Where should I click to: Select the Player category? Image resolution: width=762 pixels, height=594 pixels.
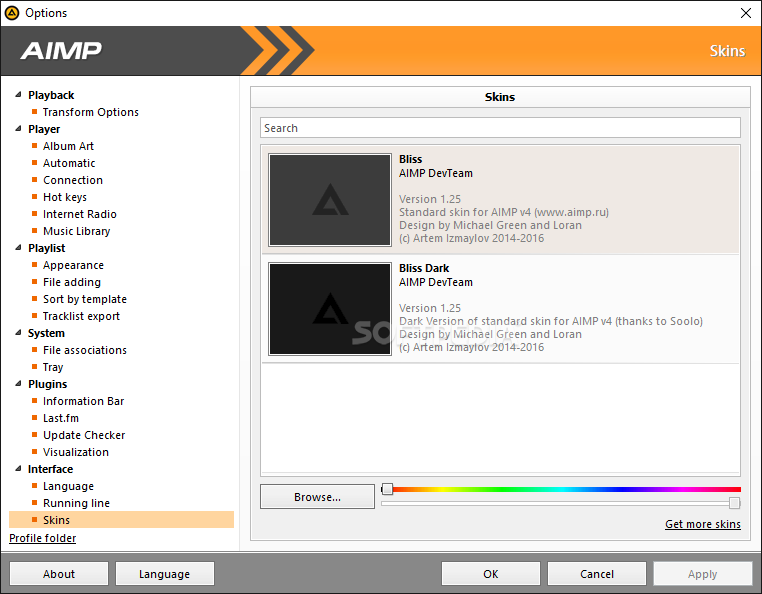pos(44,129)
